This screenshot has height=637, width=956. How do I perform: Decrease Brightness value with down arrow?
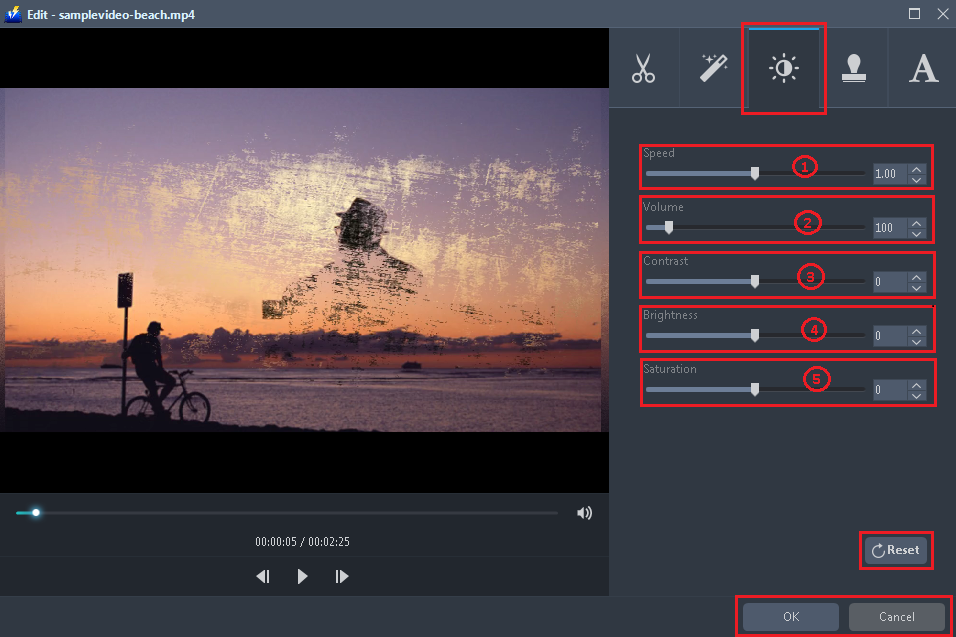point(916,342)
